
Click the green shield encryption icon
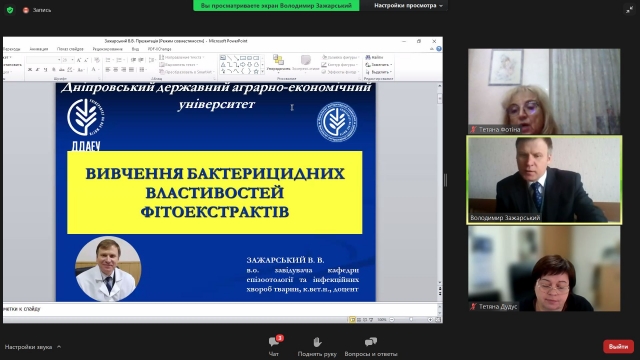[10, 10]
